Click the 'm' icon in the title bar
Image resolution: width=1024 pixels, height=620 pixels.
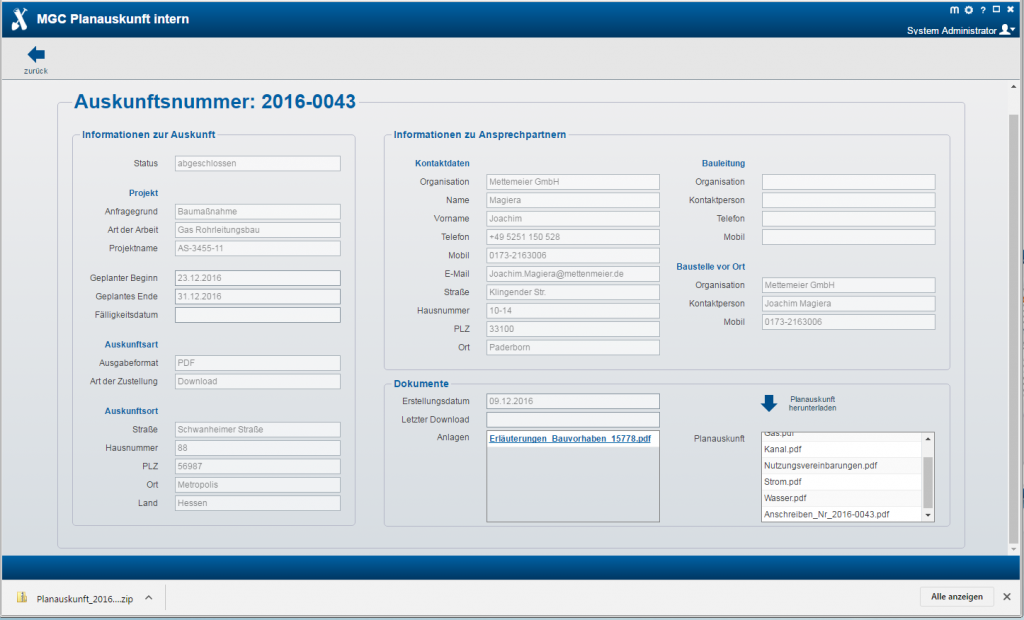coord(954,10)
